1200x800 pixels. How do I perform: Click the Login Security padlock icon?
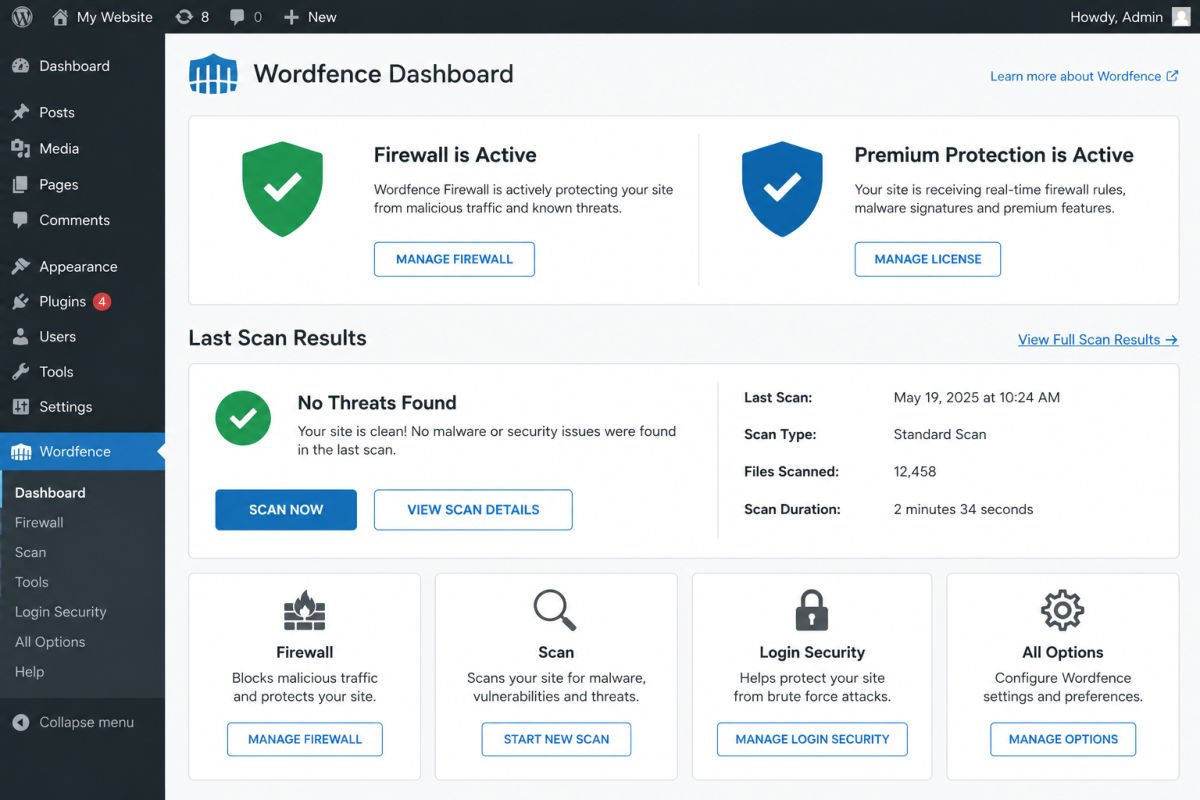[x=811, y=610]
